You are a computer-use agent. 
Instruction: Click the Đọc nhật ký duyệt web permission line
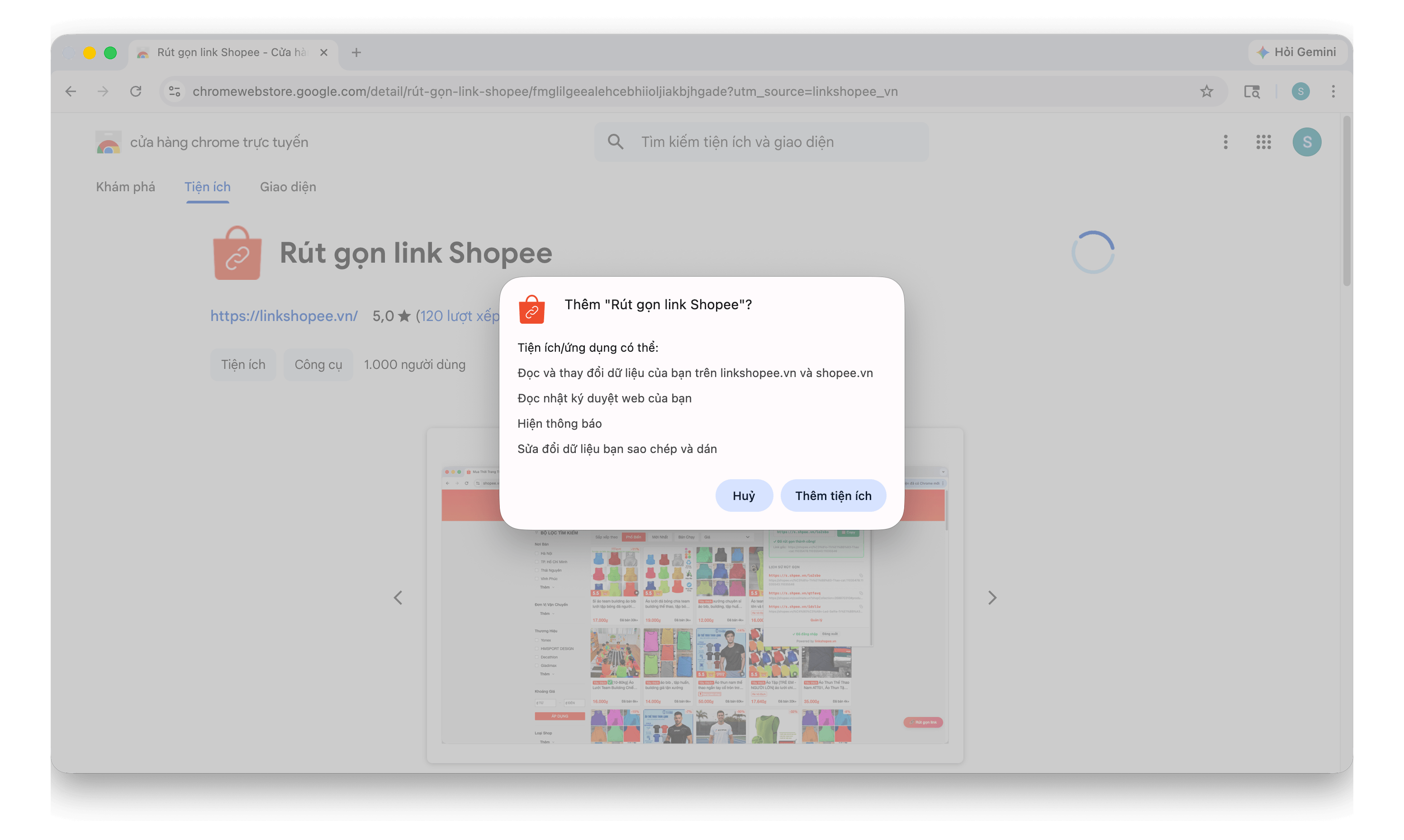604,398
